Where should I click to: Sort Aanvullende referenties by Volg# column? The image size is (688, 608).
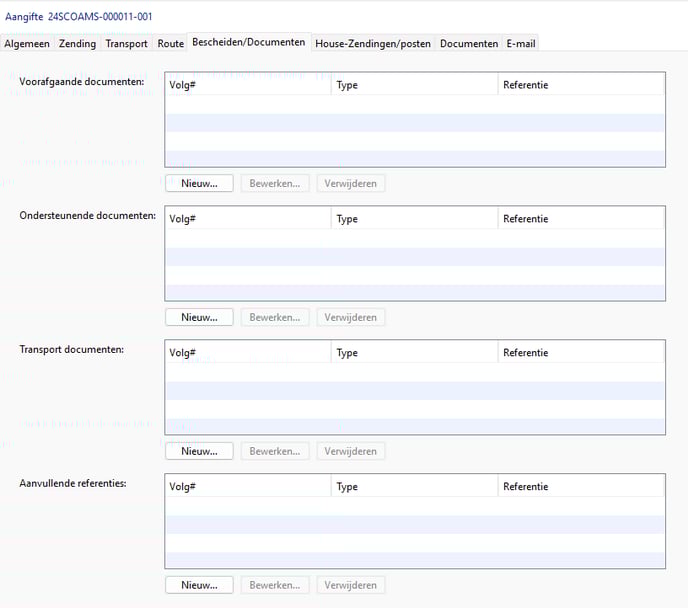[248, 486]
